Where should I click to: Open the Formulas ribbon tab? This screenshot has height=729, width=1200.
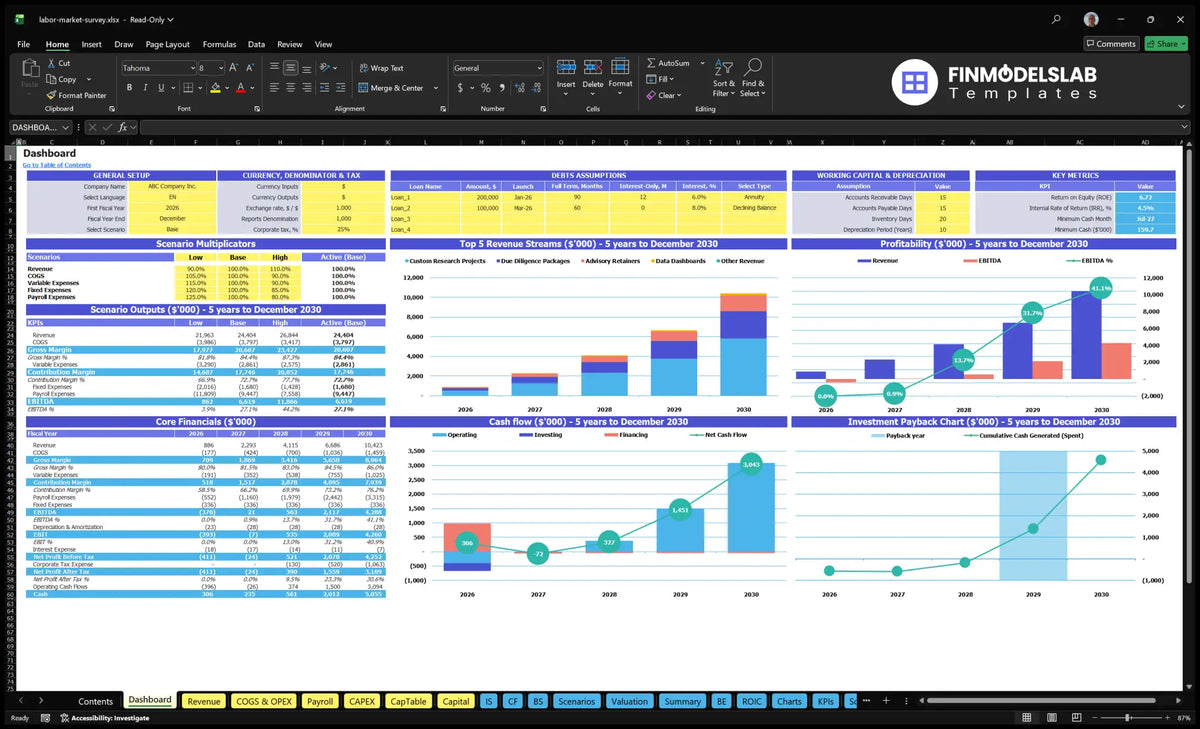(219, 44)
